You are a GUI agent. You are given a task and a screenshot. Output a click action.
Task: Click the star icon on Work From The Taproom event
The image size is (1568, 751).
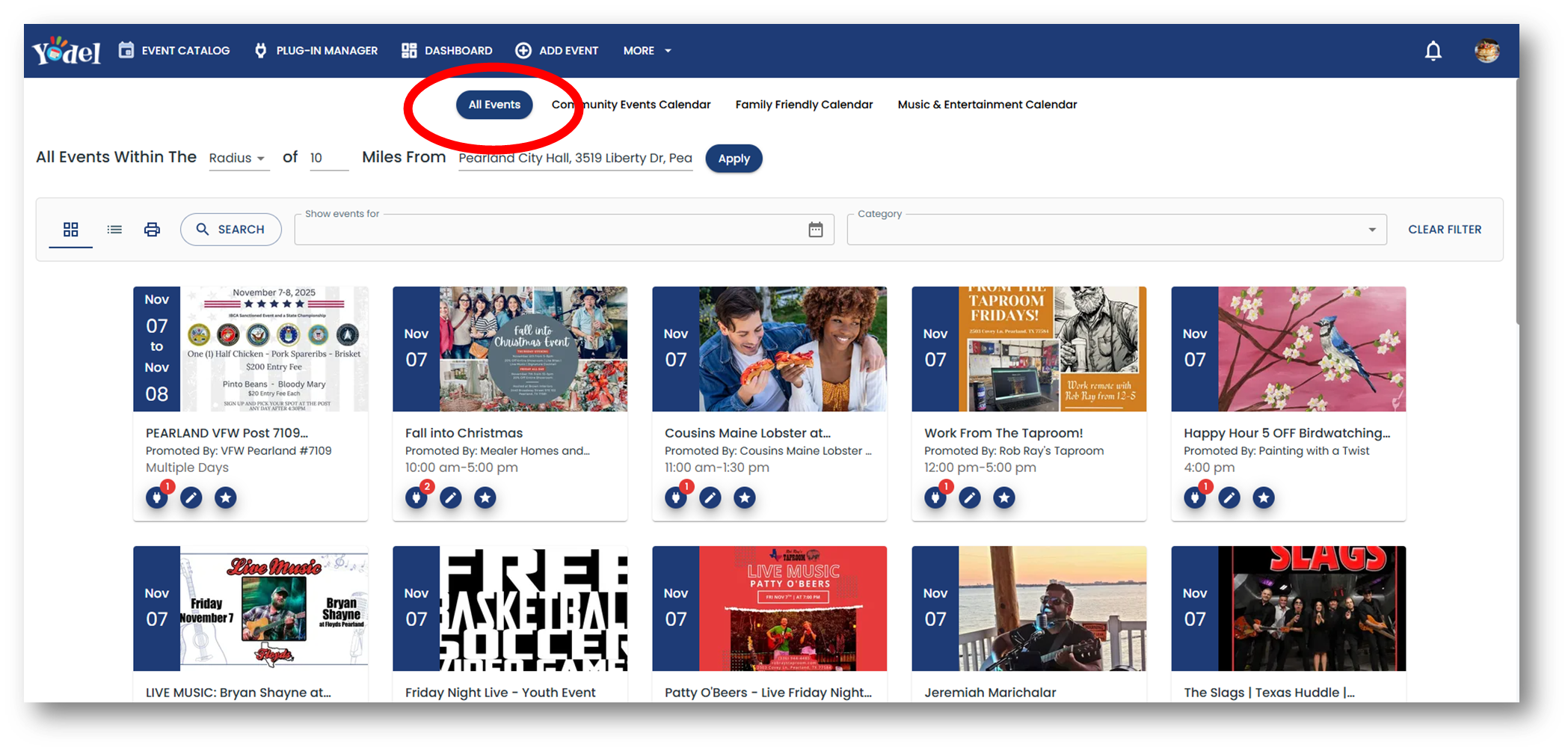click(x=1004, y=497)
